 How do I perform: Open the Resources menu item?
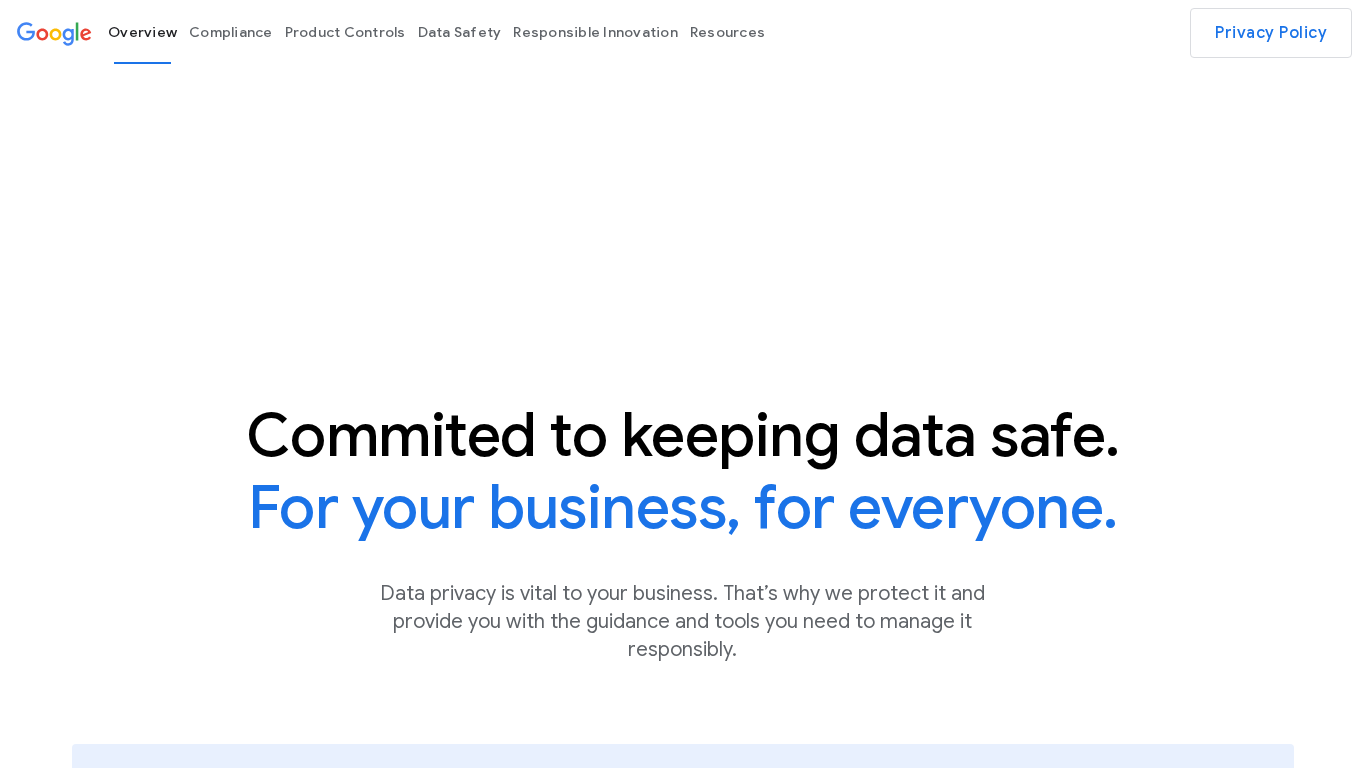coord(727,32)
